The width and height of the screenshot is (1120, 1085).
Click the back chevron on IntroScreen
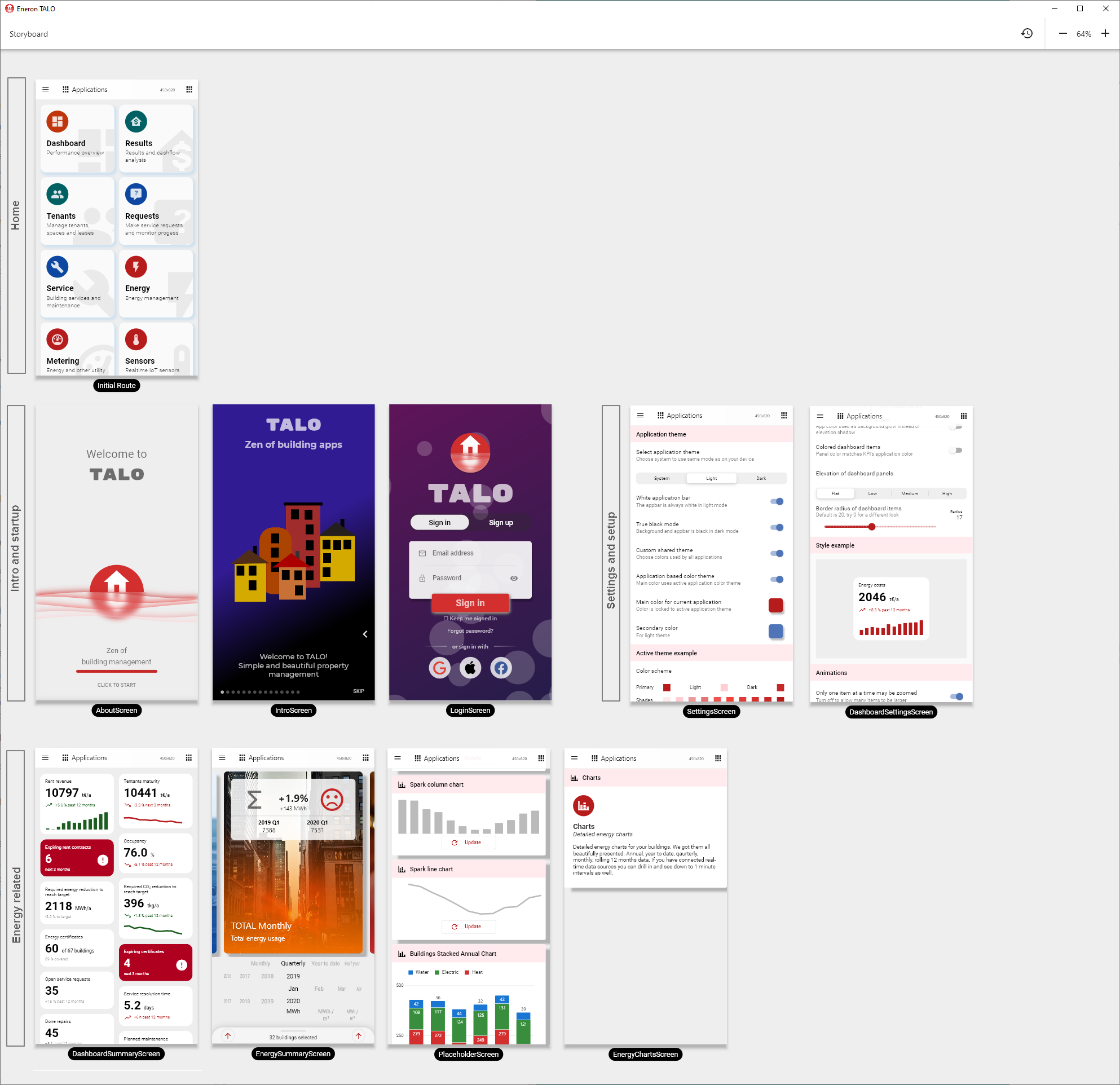click(x=365, y=634)
